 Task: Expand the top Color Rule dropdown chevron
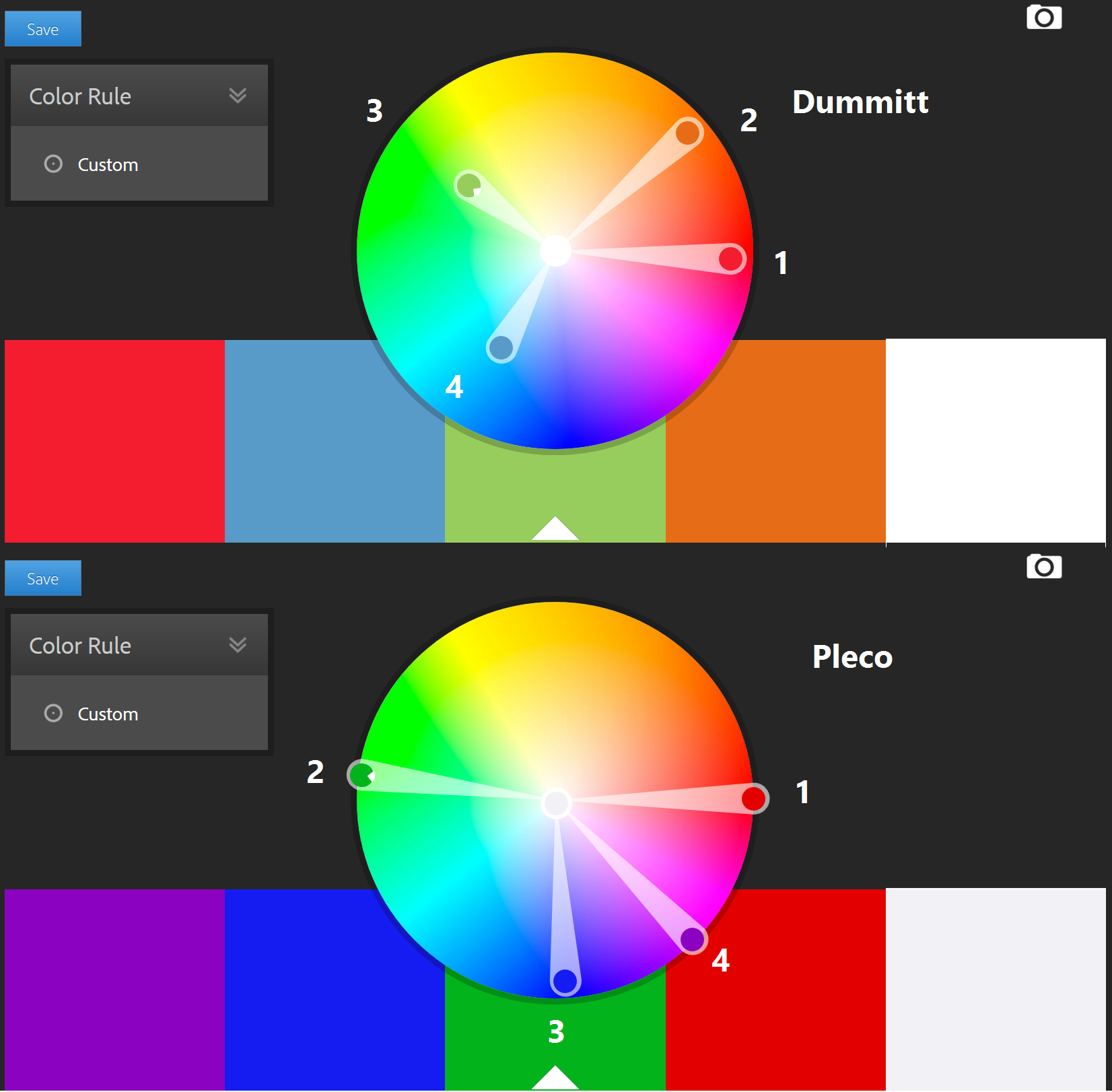coord(238,96)
